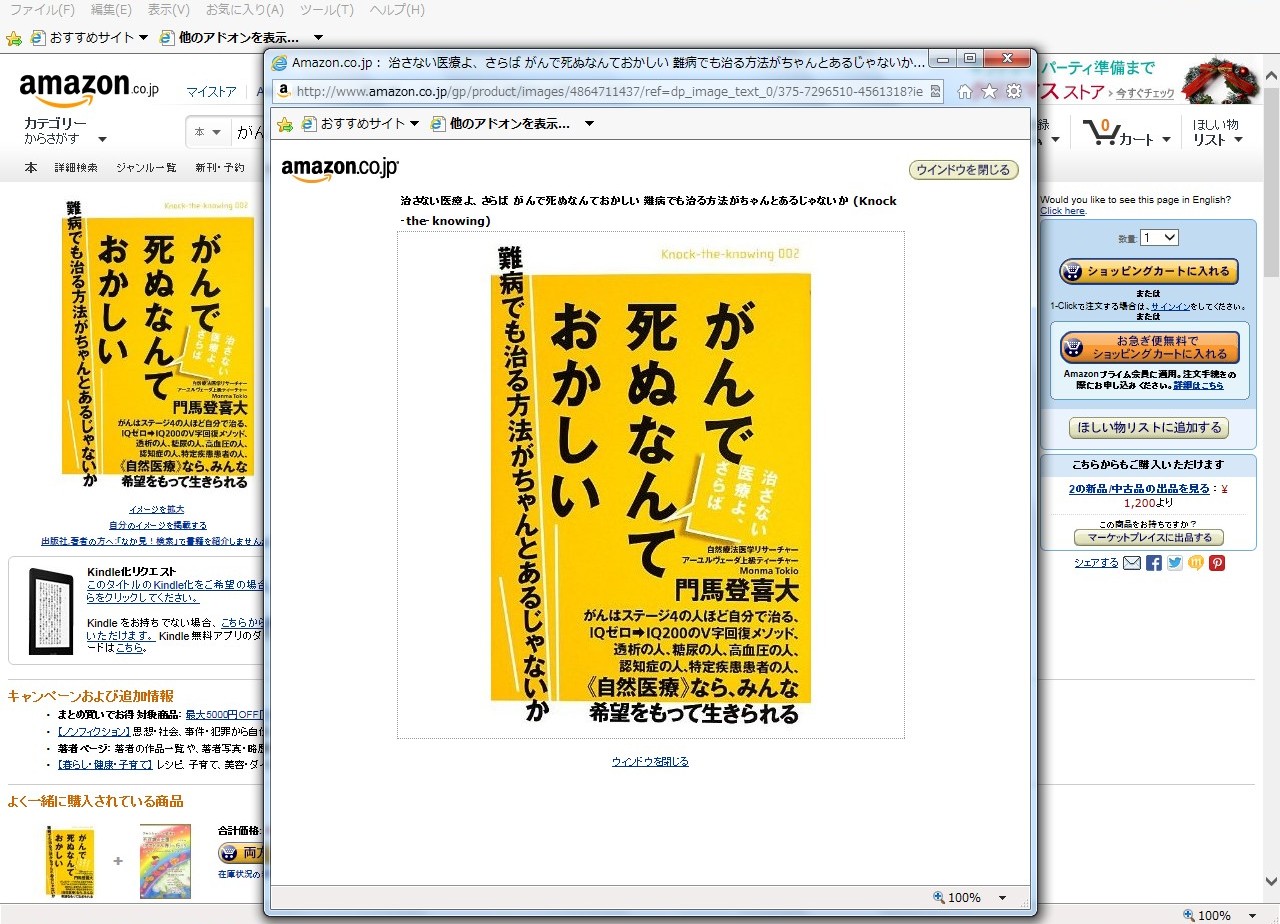
Task: Click the サインイン link
Action: tap(1170, 306)
